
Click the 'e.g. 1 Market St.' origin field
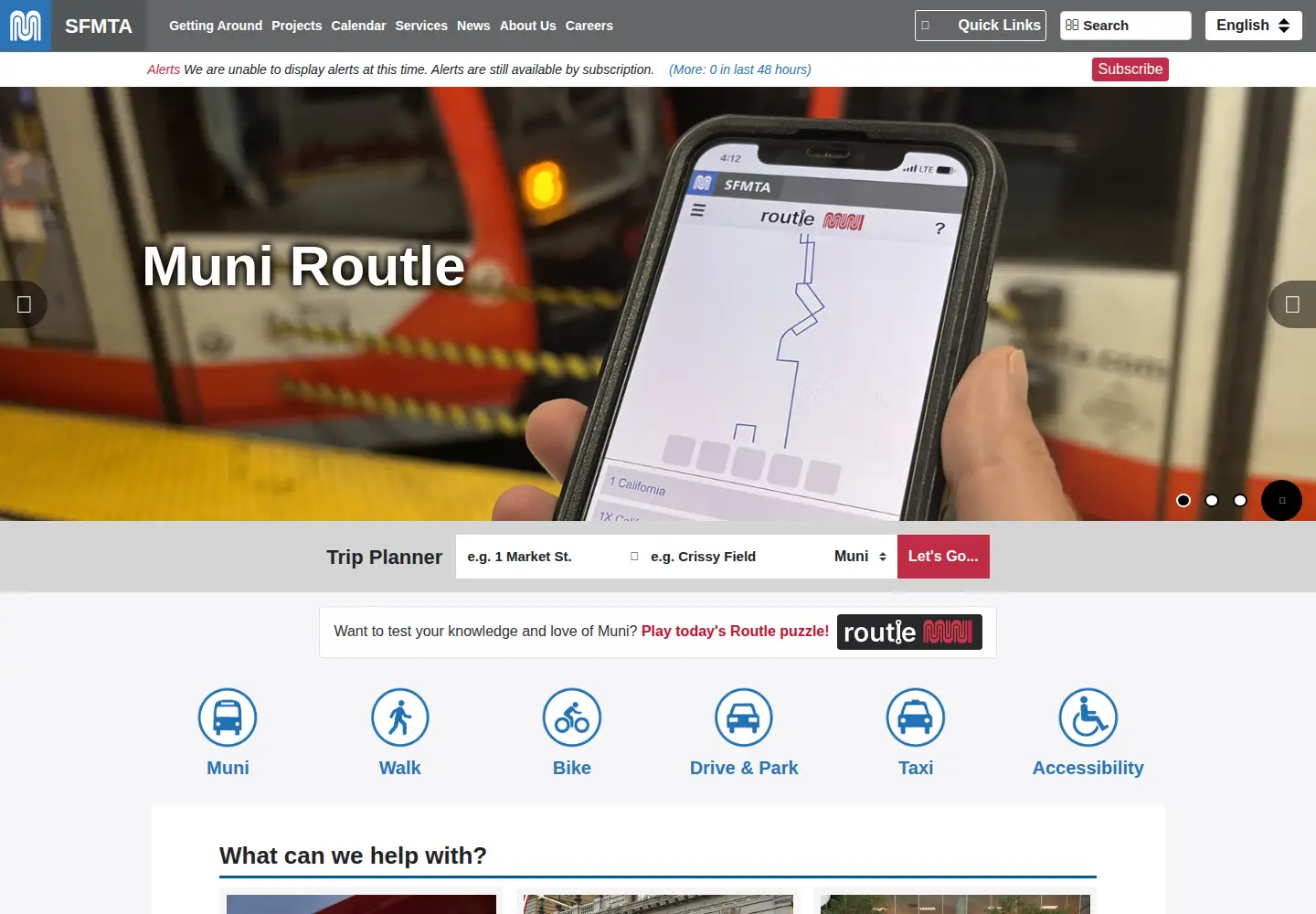click(541, 557)
